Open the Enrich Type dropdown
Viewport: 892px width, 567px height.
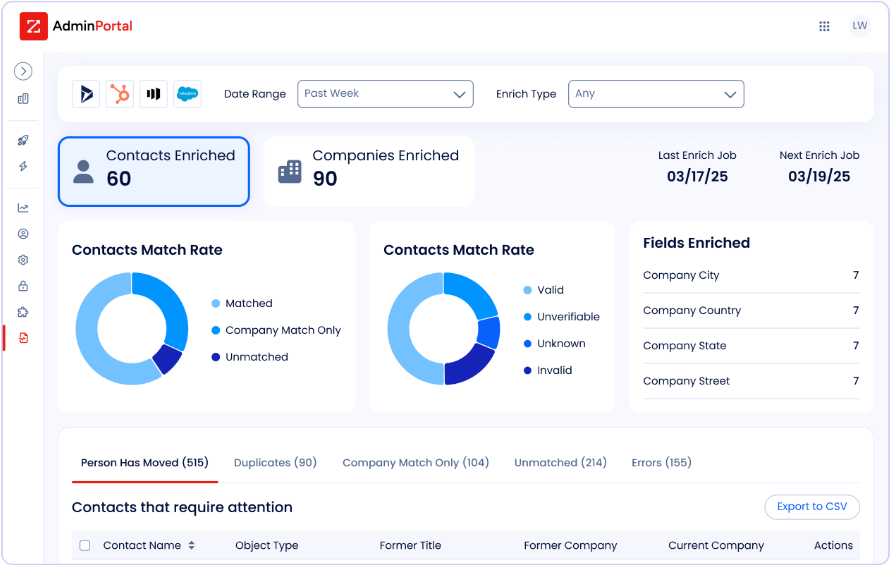click(x=656, y=94)
